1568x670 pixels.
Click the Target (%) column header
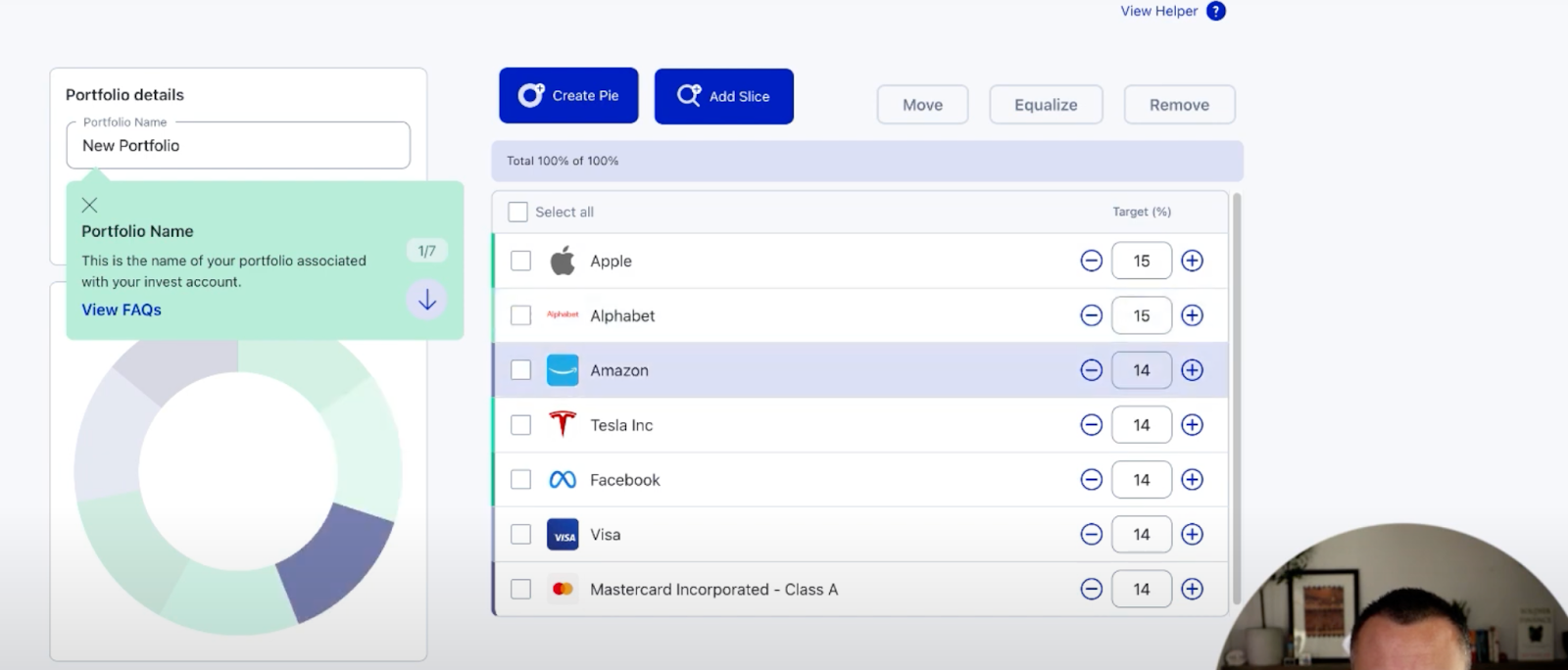coord(1142,212)
